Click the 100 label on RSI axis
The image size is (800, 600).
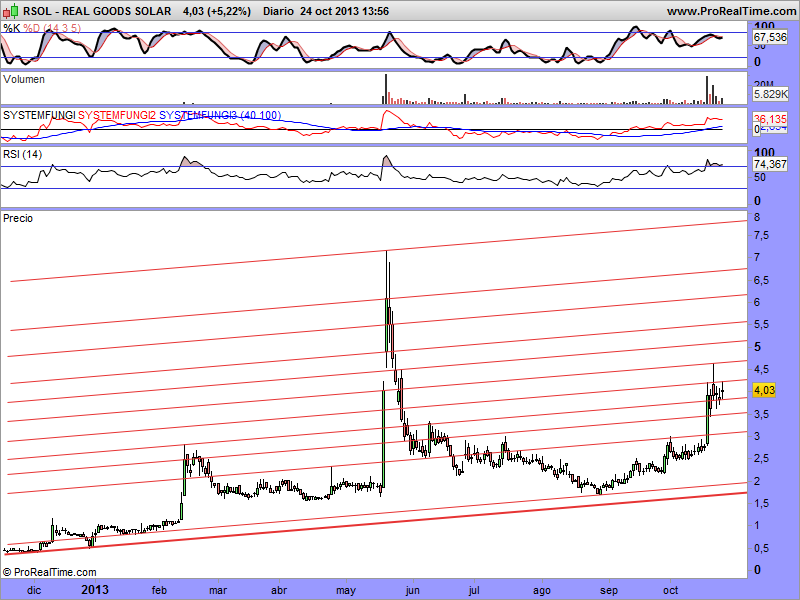[764, 153]
